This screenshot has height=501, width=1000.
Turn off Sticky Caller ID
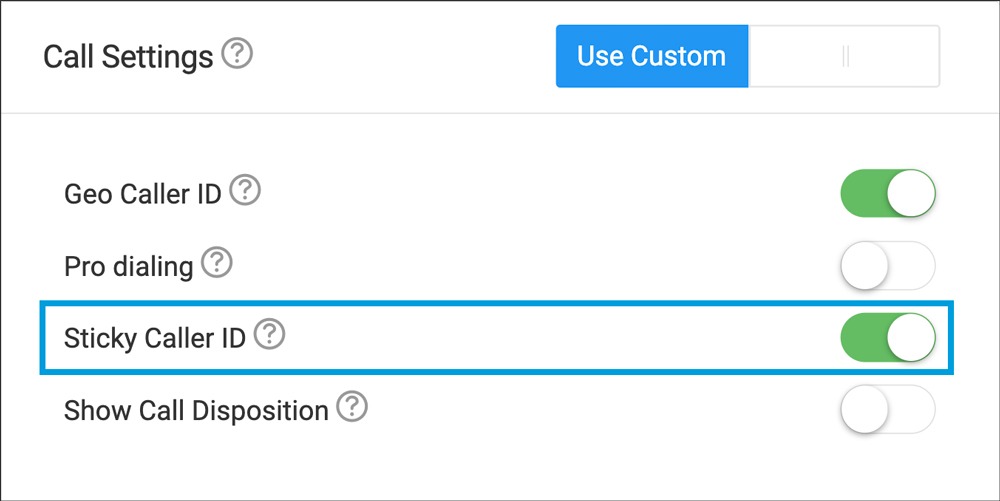tap(887, 338)
